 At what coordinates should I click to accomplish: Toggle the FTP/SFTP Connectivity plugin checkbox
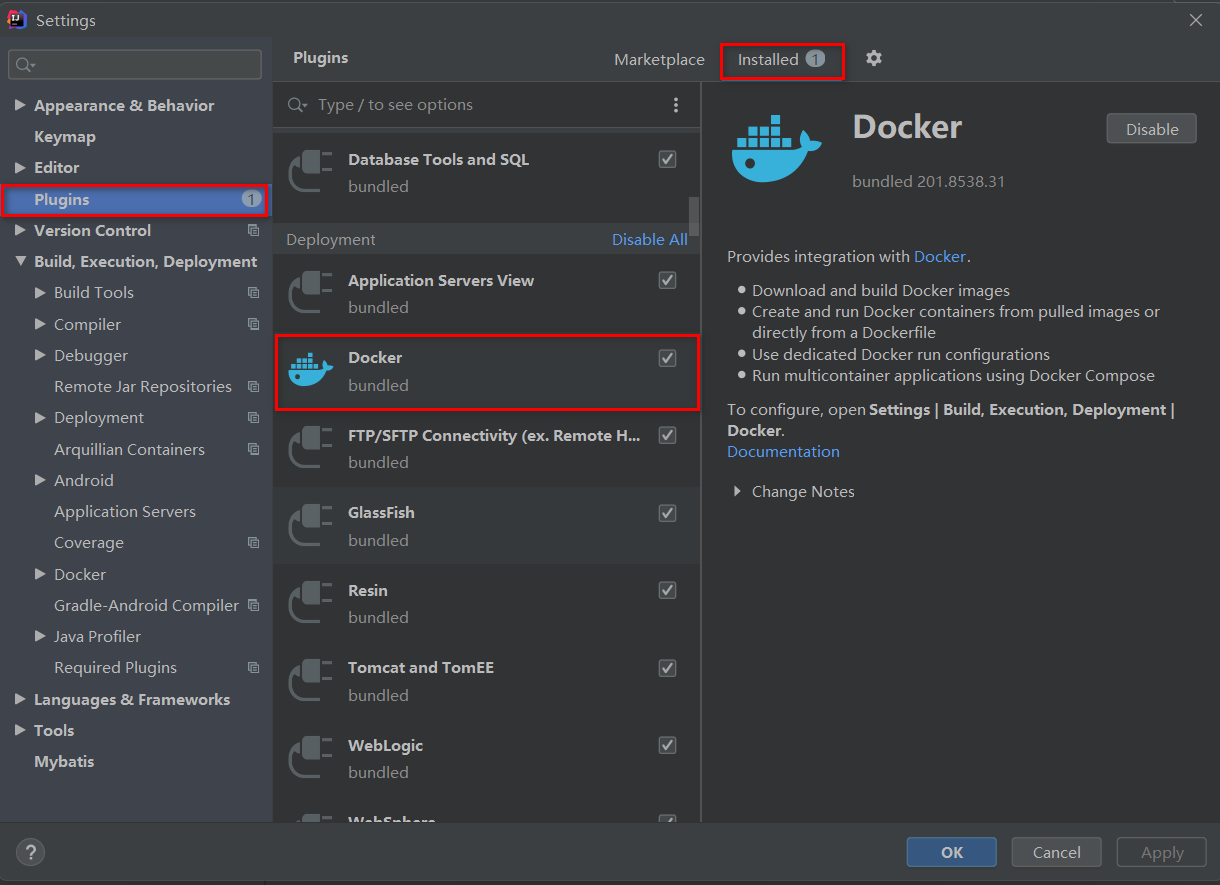coord(668,435)
